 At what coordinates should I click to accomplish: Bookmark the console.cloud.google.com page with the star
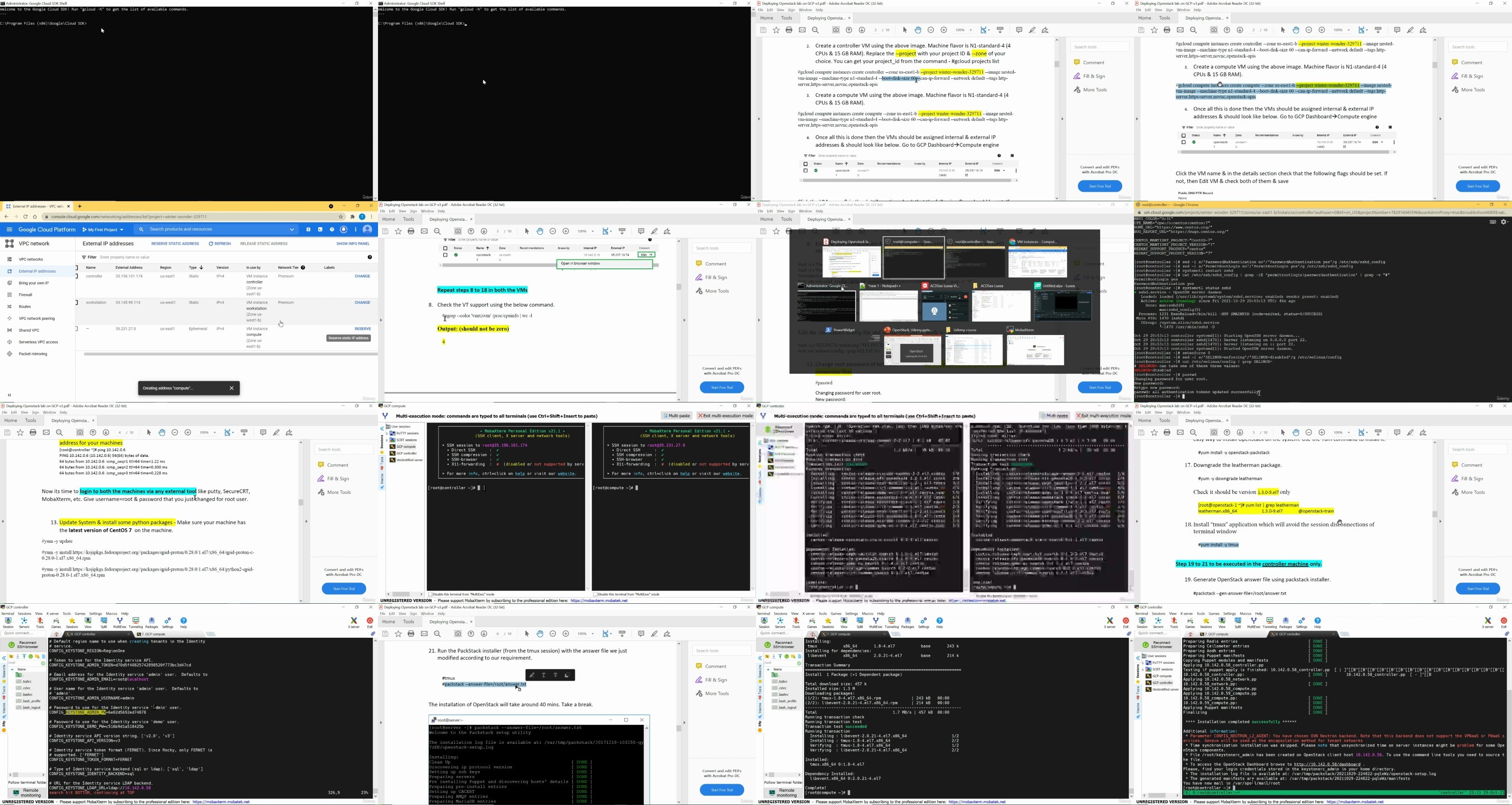[x=340, y=216]
